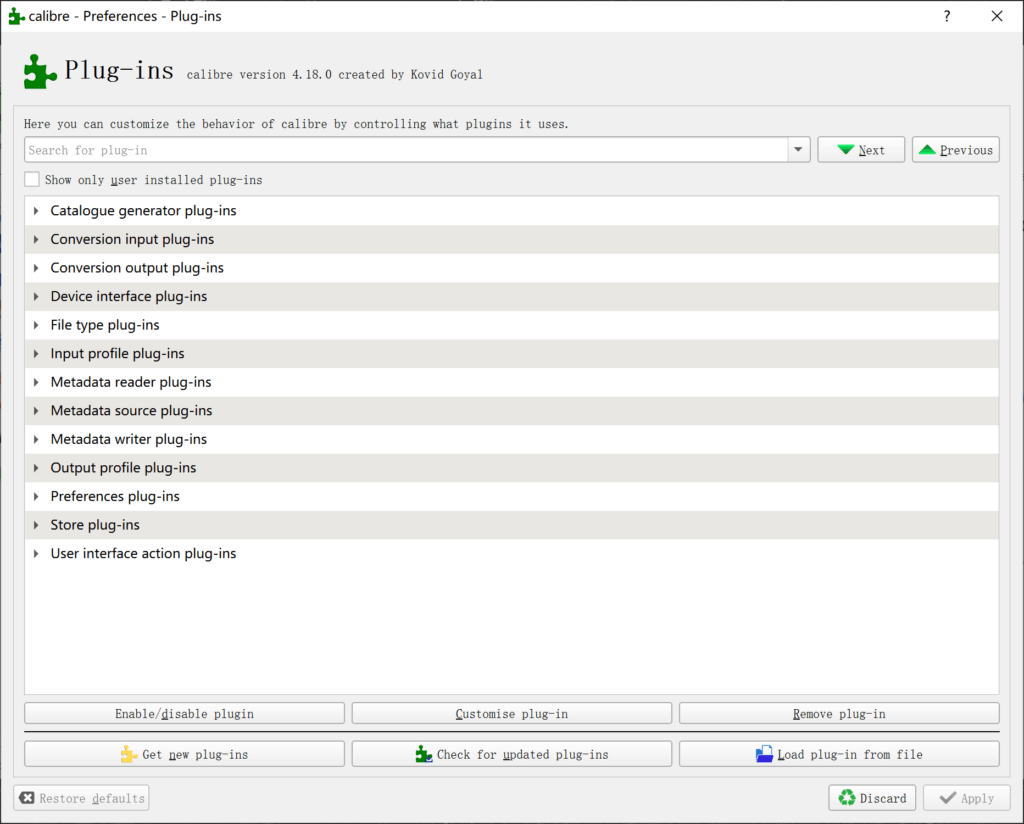Expand Metadata source plug-ins arrow
Image resolution: width=1024 pixels, height=824 pixels.
(x=37, y=411)
